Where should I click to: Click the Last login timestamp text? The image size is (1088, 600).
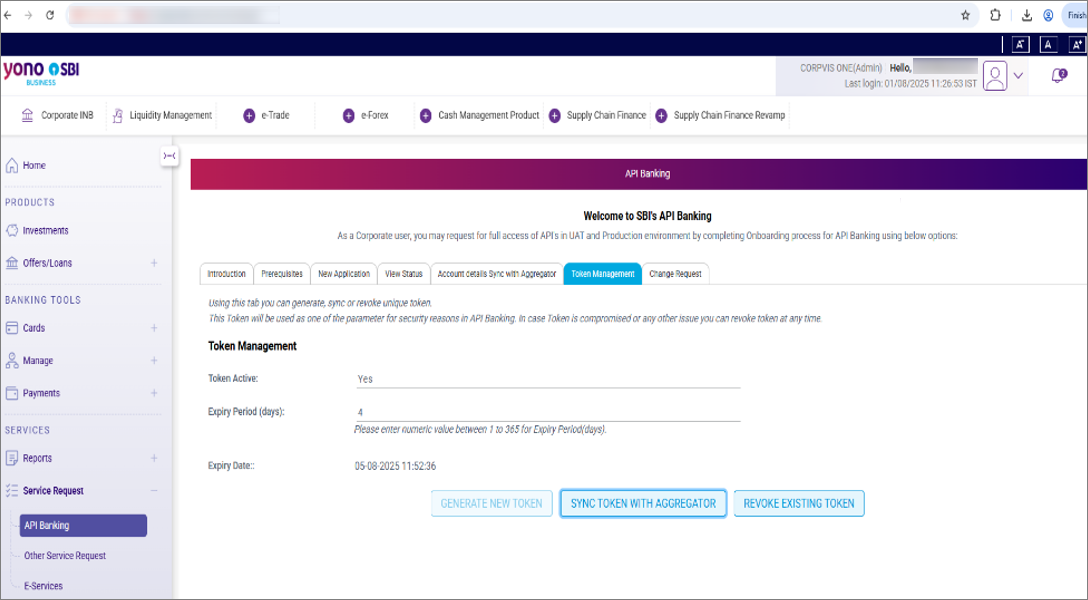pos(910,84)
